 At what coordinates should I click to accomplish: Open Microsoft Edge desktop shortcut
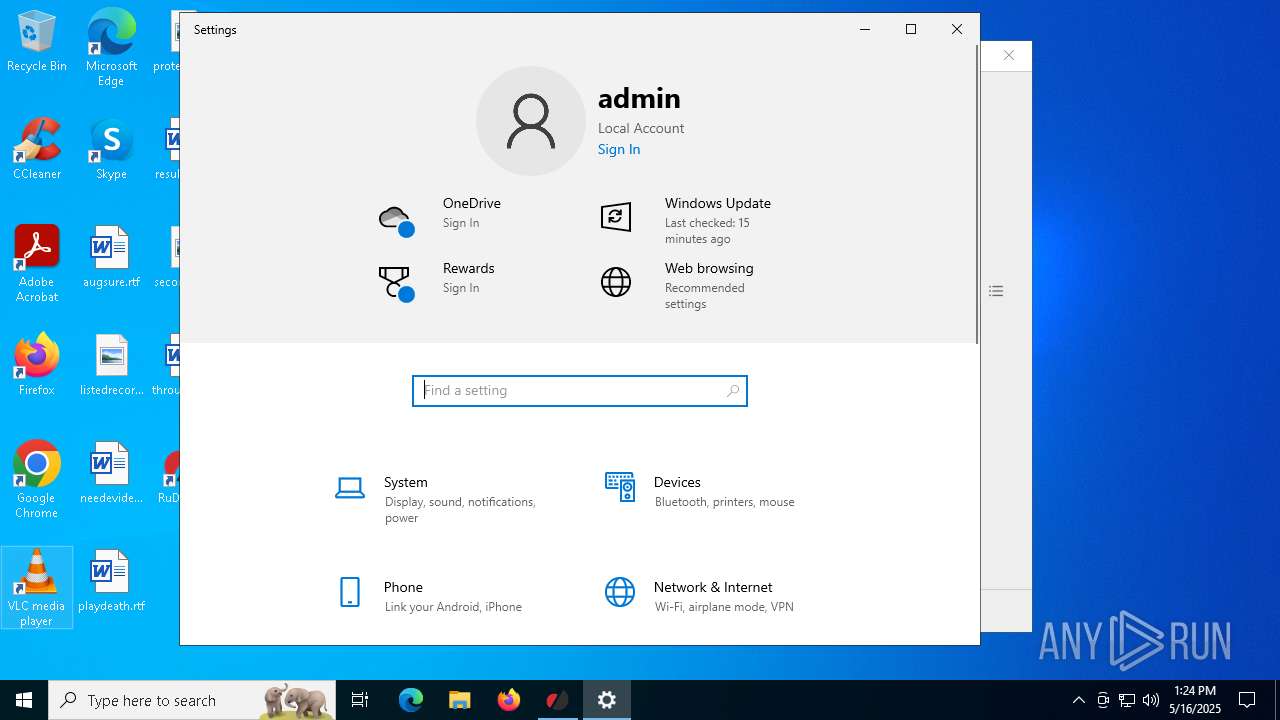tap(111, 48)
